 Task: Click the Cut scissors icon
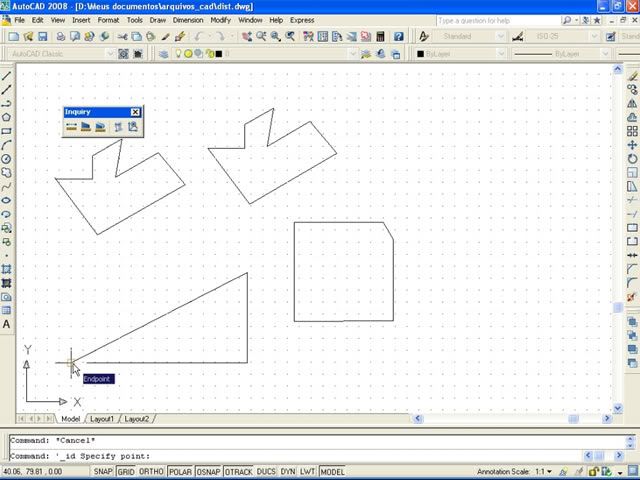122,36
